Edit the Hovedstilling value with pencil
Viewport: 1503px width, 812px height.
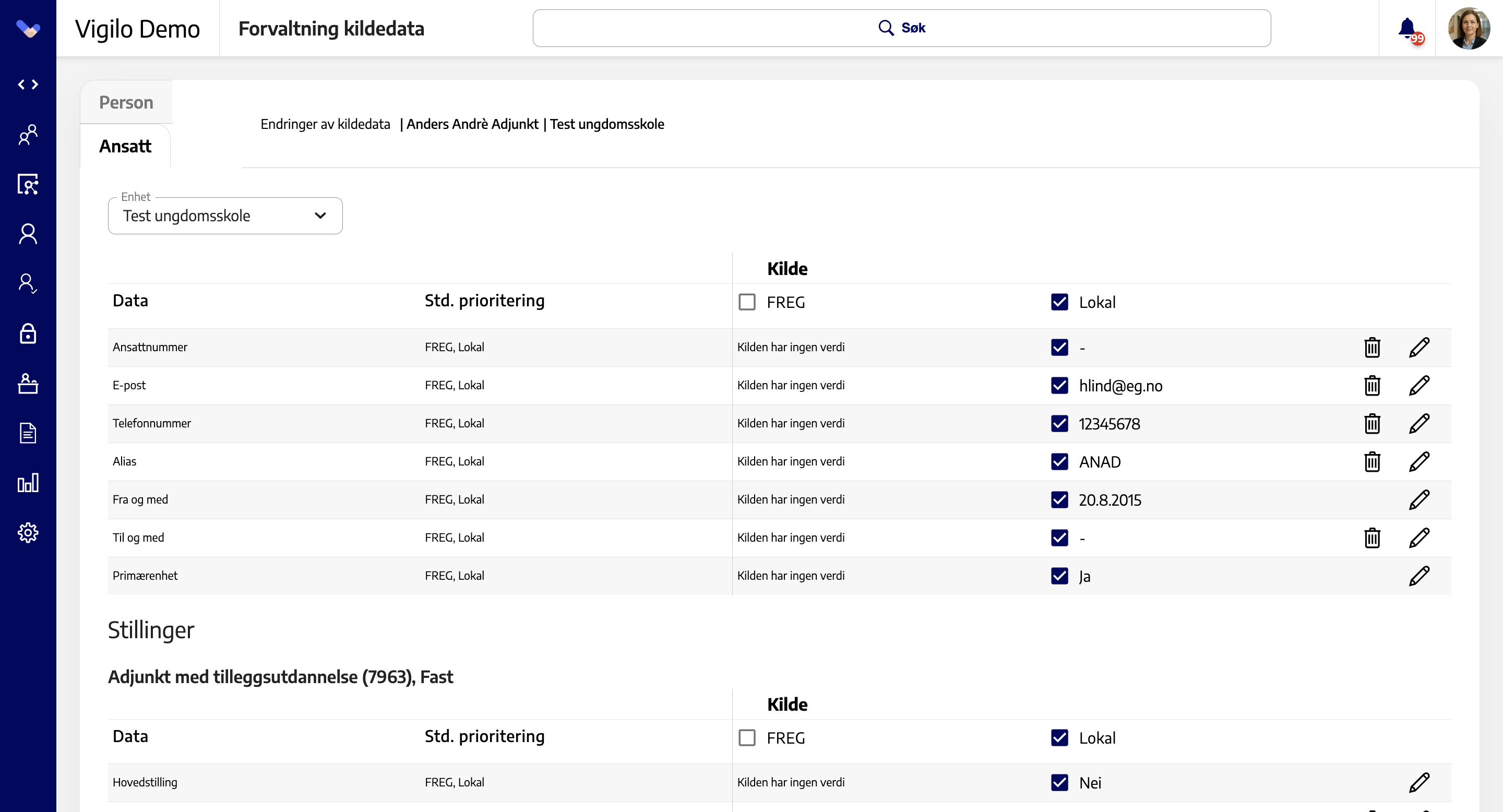click(1419, 783)
